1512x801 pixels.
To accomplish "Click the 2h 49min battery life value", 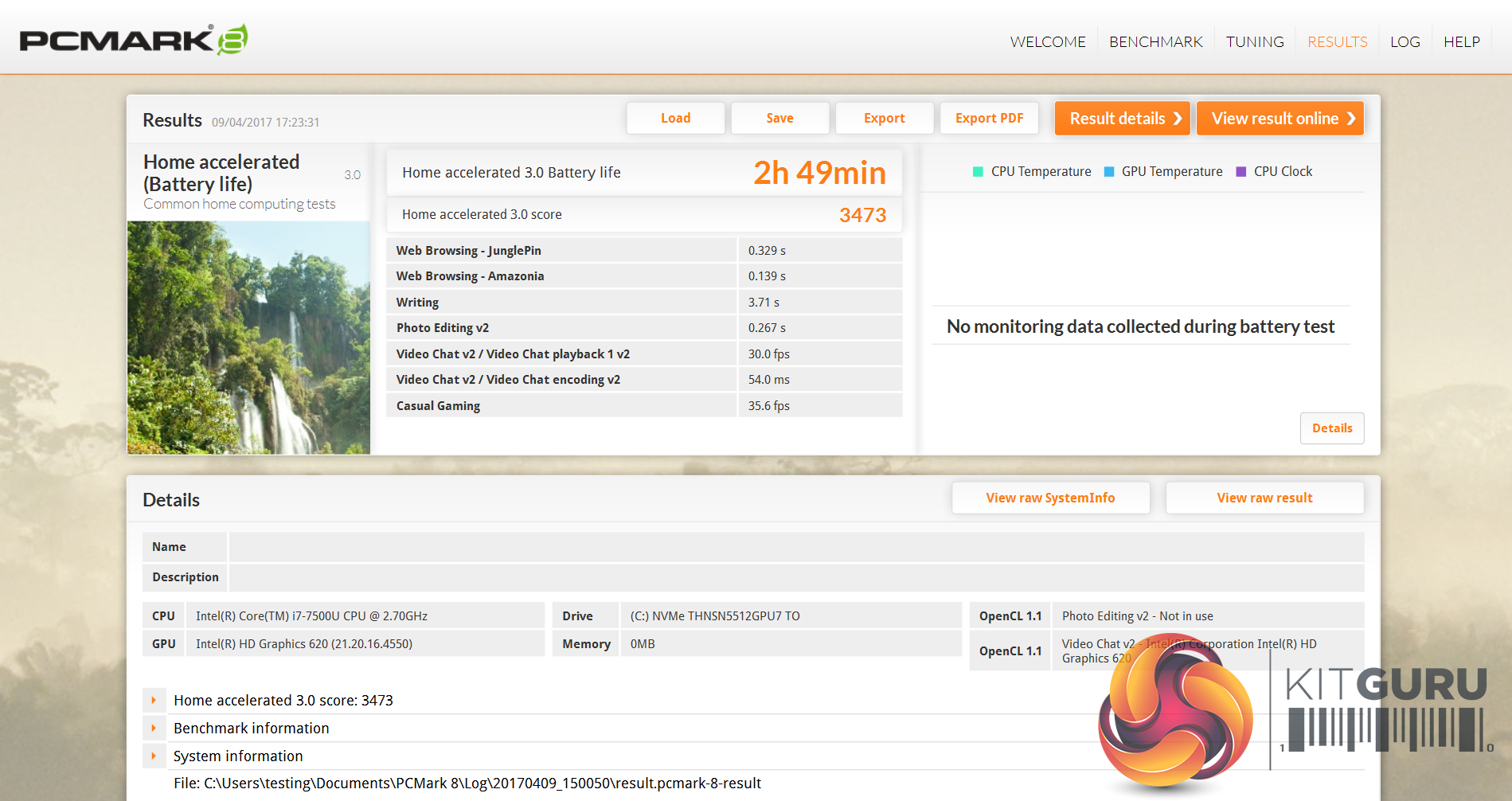I will [819, 173].
